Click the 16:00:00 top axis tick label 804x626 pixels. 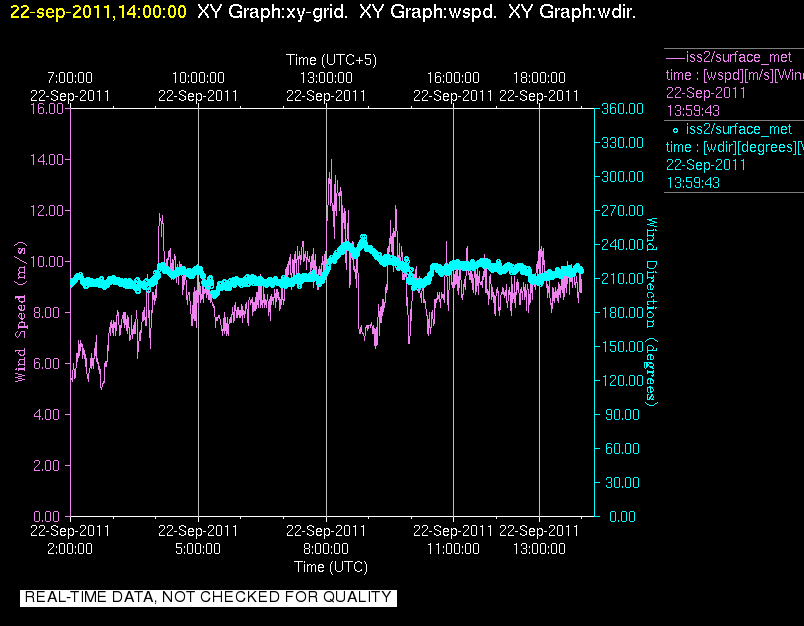point(453,78)
